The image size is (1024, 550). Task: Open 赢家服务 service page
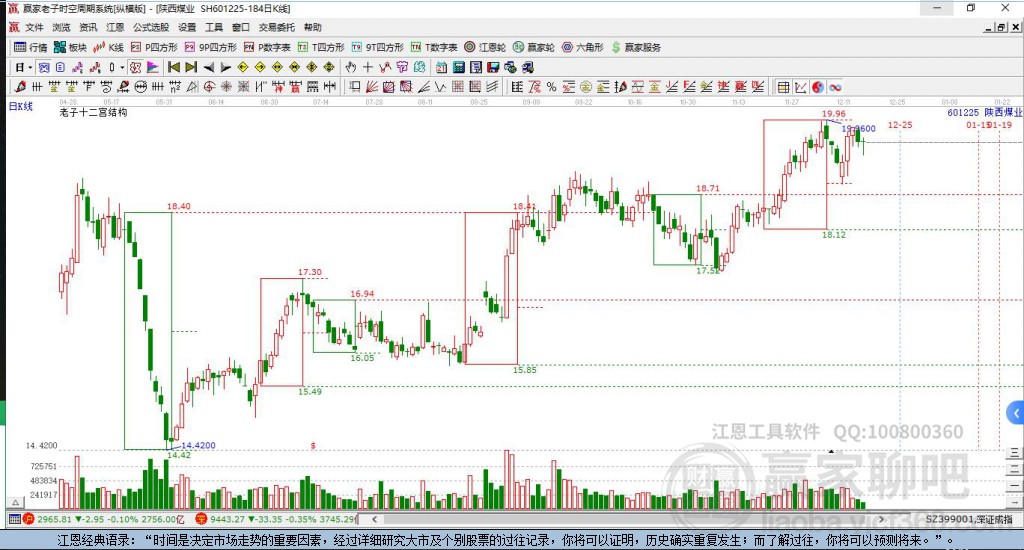point(636,47)
